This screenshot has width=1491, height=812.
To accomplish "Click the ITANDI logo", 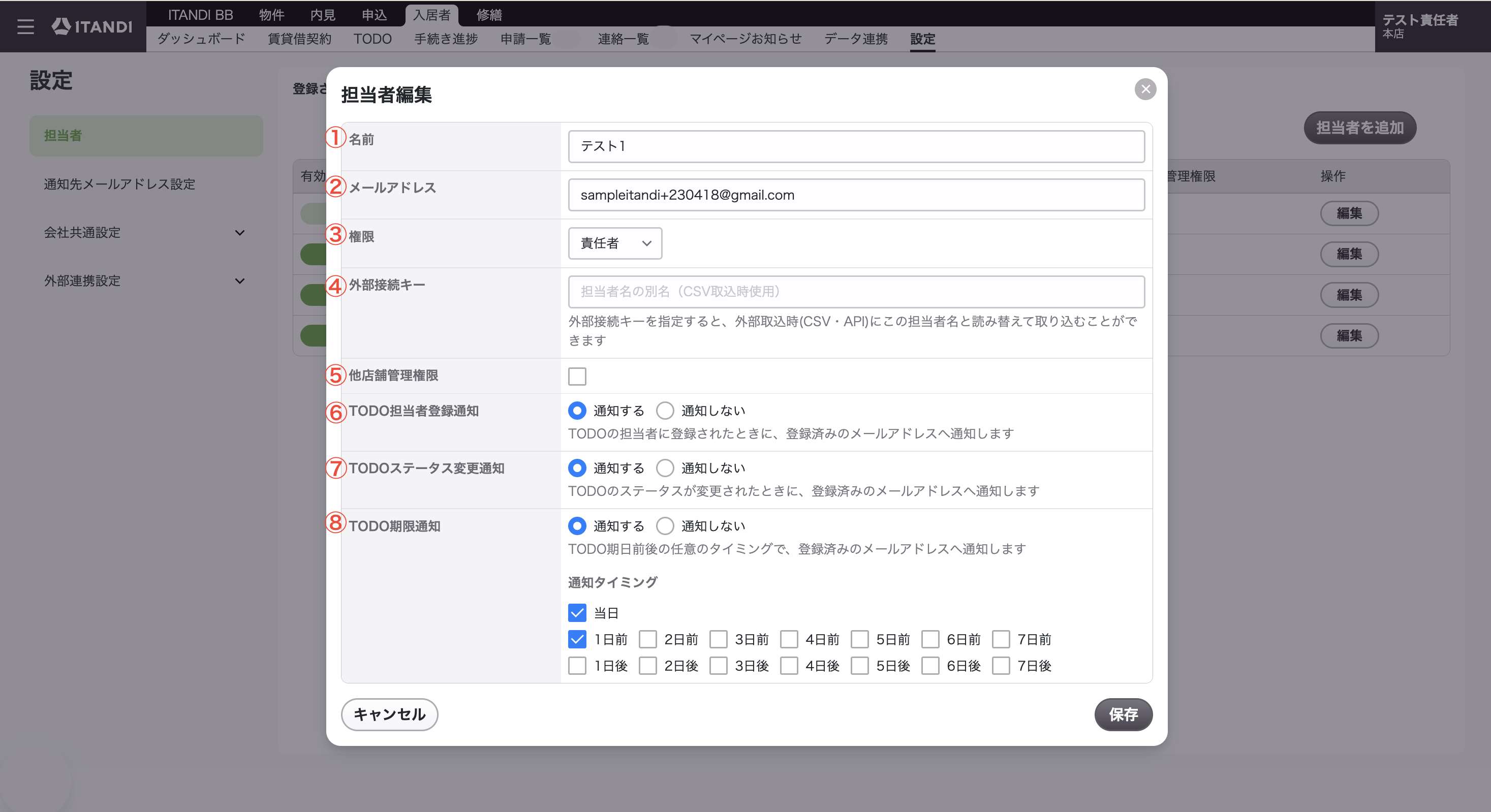I will [x=91, y=26].
